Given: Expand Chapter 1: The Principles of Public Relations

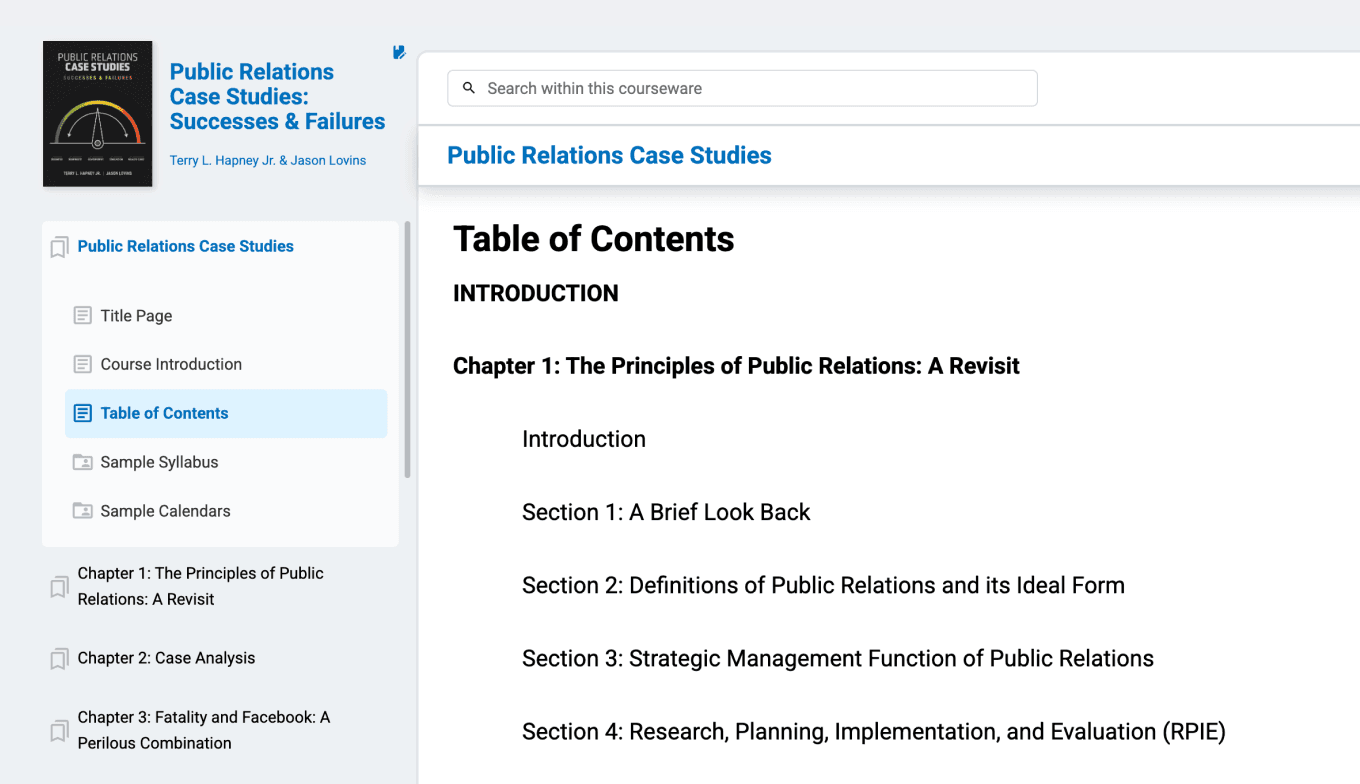Looking at the screenshot, I should pyautogui.click(x=200, y=586).
